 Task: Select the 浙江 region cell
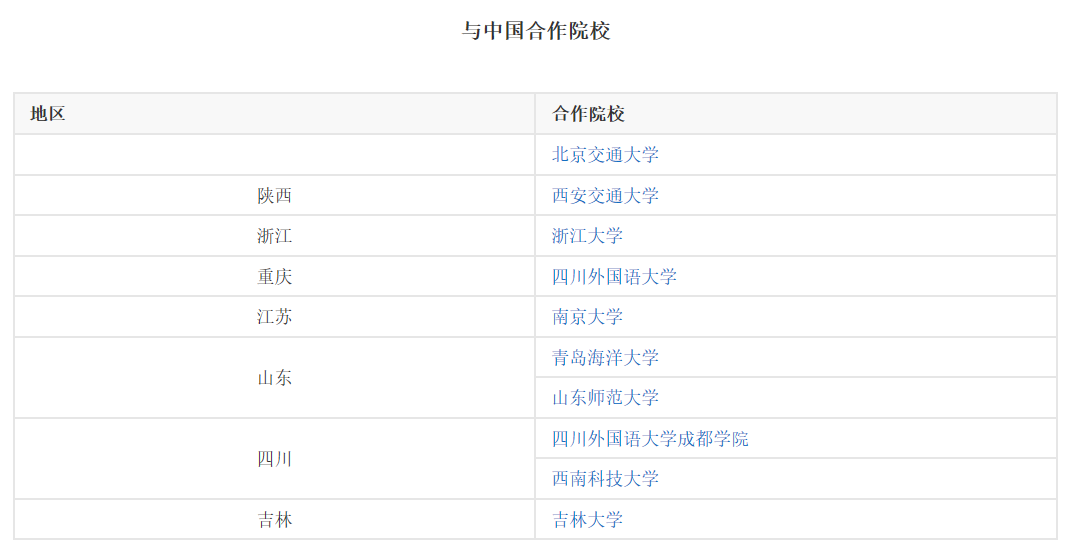(x=275, y=236)
